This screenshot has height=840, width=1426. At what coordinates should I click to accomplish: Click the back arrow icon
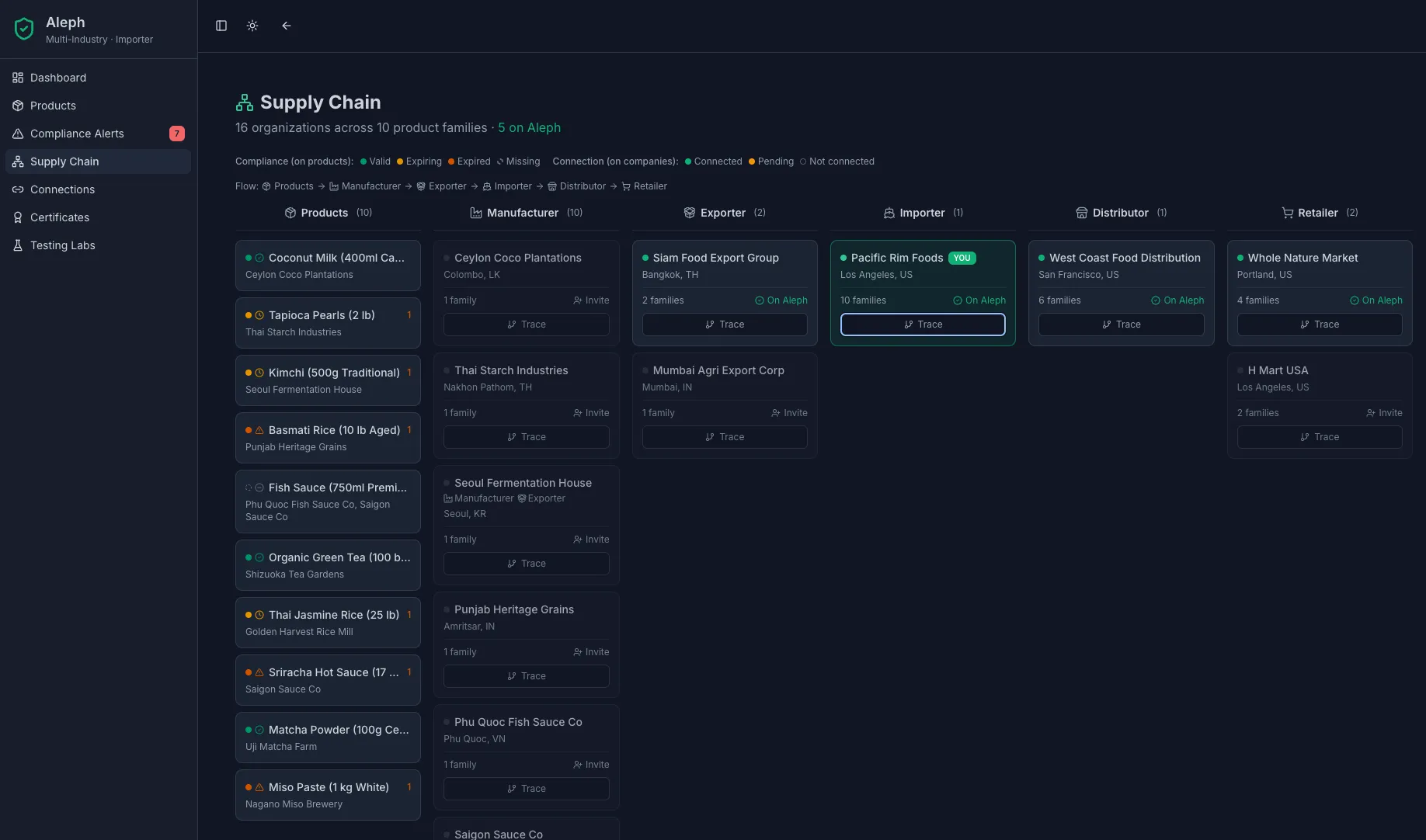[x=287, y=26]
